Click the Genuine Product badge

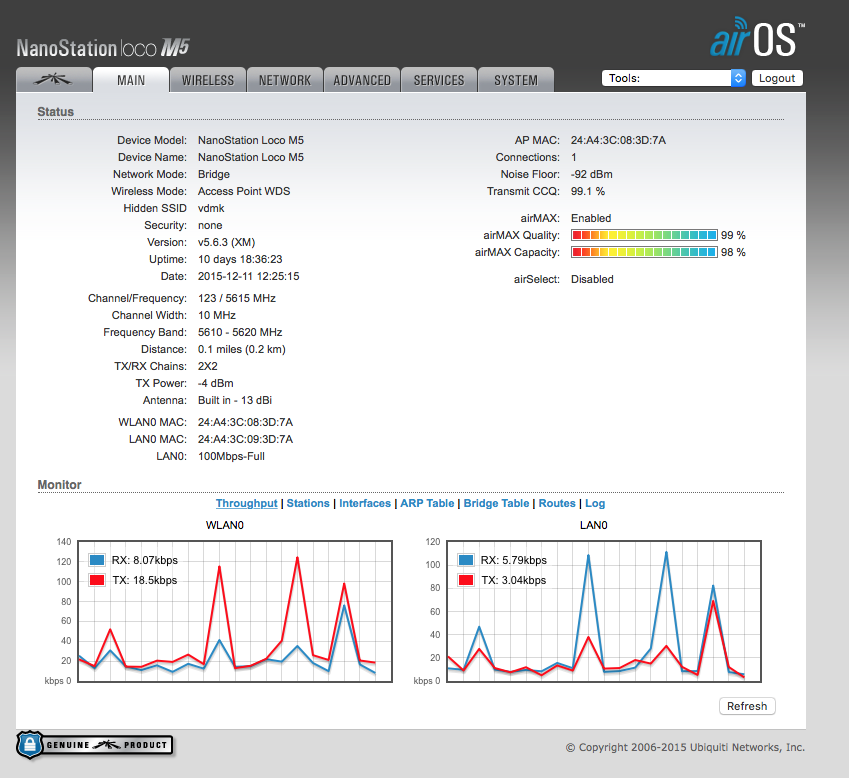[94, 744]
